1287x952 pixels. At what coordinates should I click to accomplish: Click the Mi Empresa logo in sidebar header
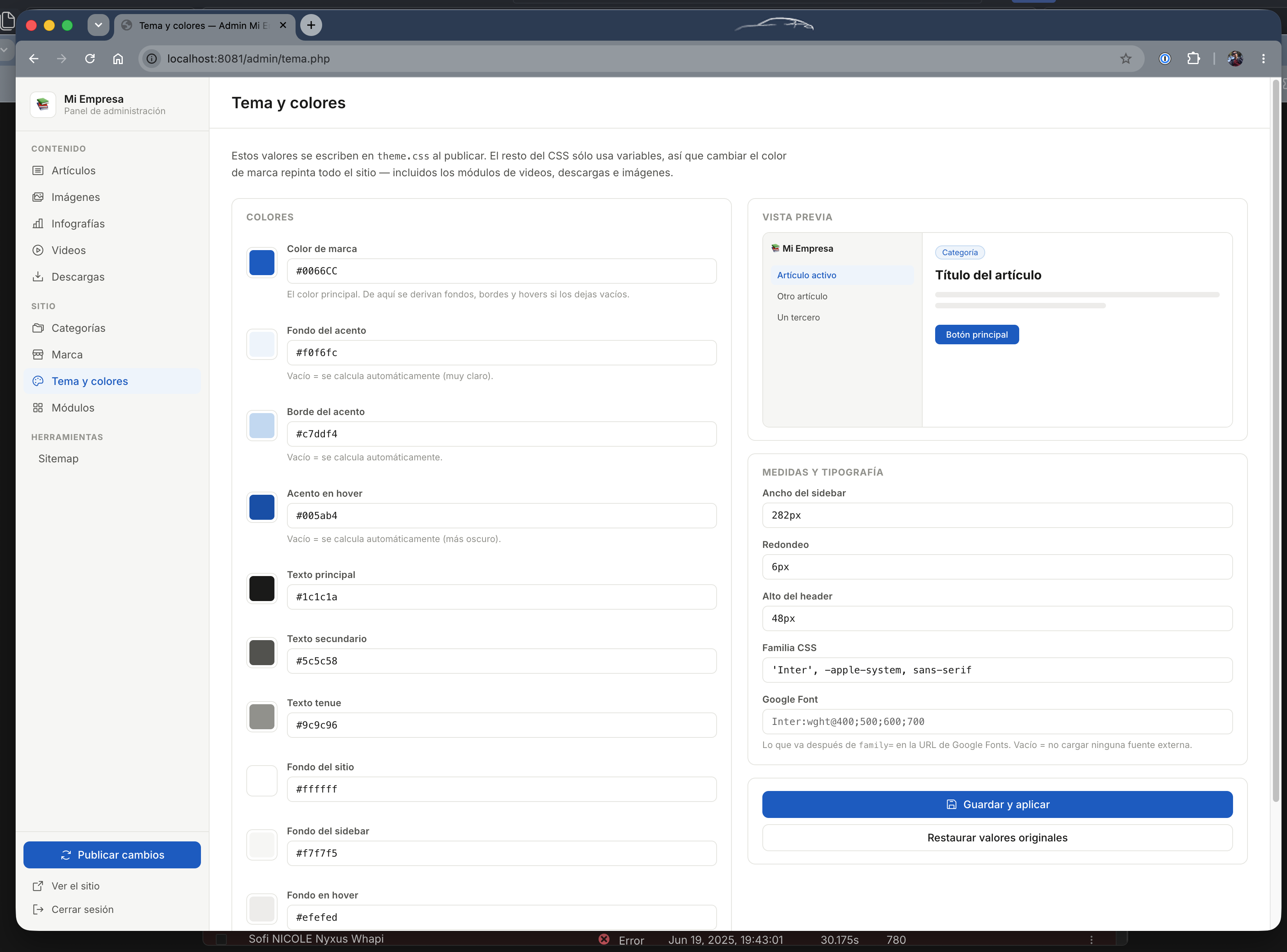(x=43, y=104)
